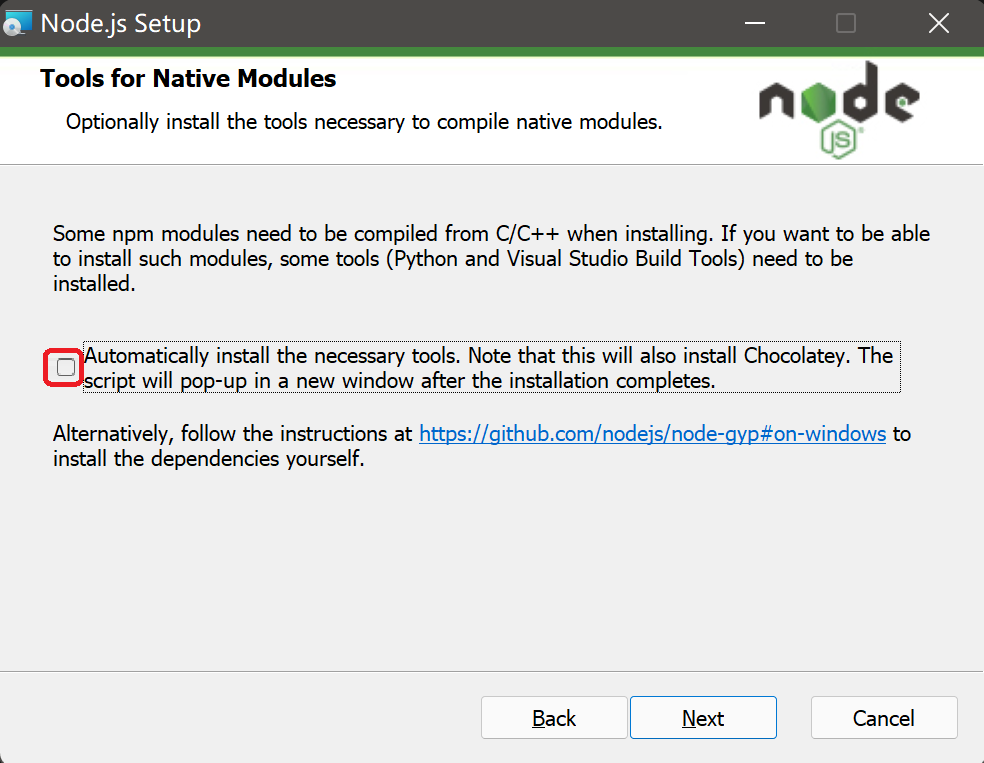Cancel the Node.js installation
Viewport: 984px width, 763px height.
884,718
